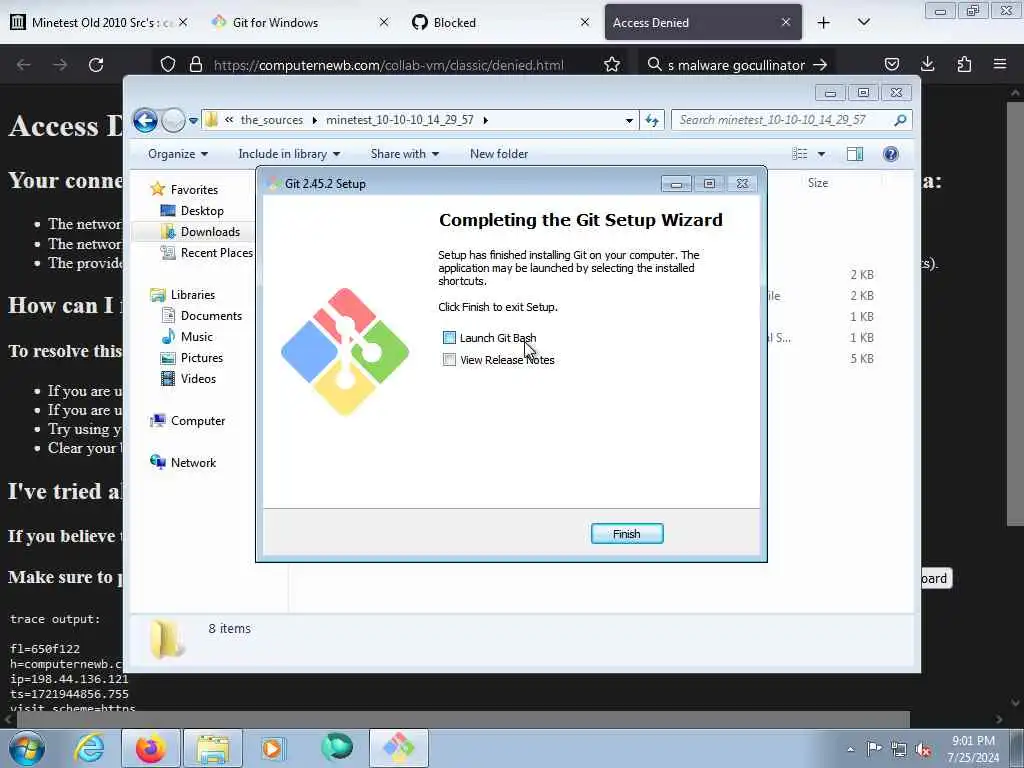Image resolution: width=1024 pixels, height=768 pixels.
Task: Open Explorer recent pages dropdown arrow
Action: click(193, 120)
